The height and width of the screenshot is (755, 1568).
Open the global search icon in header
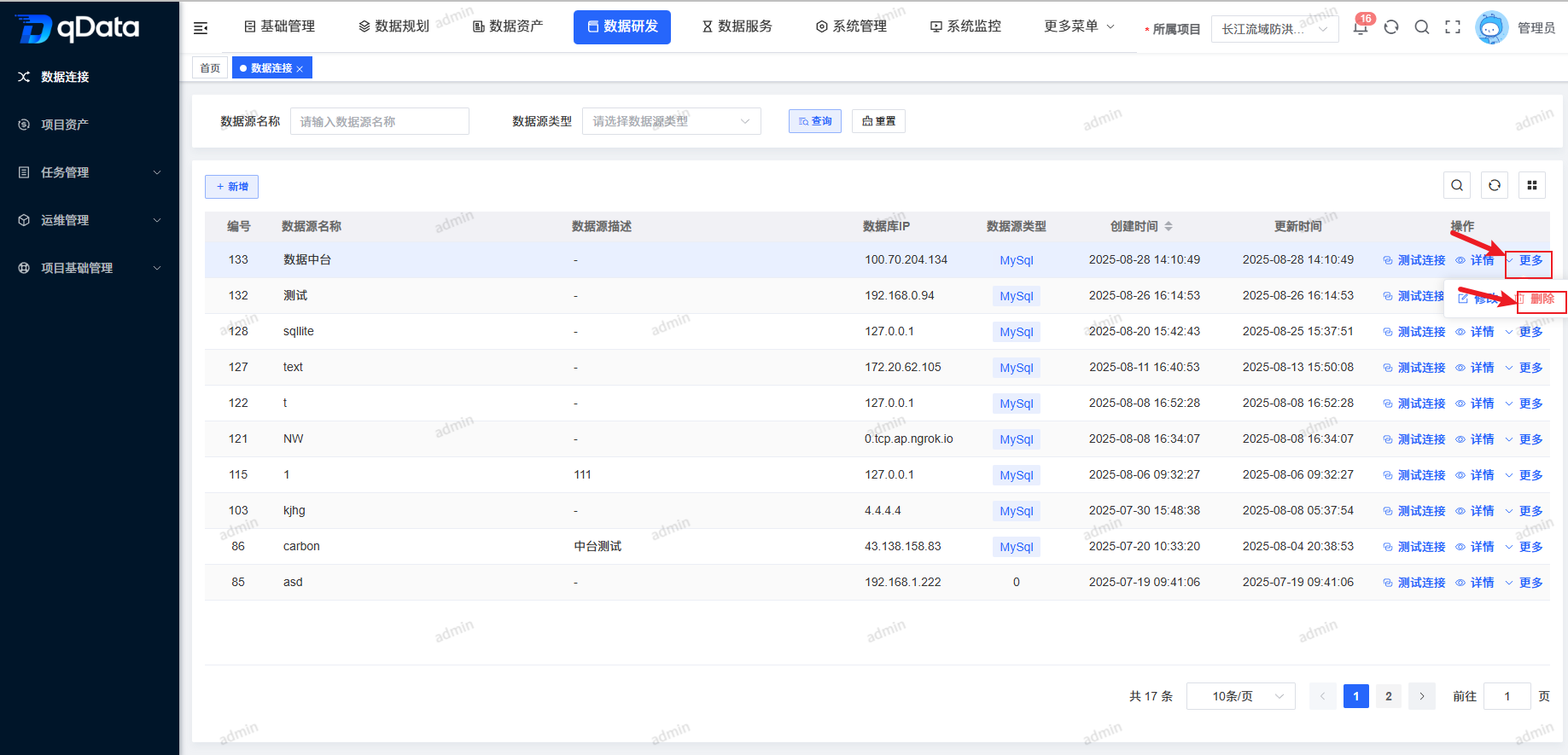coord(1422,26)
